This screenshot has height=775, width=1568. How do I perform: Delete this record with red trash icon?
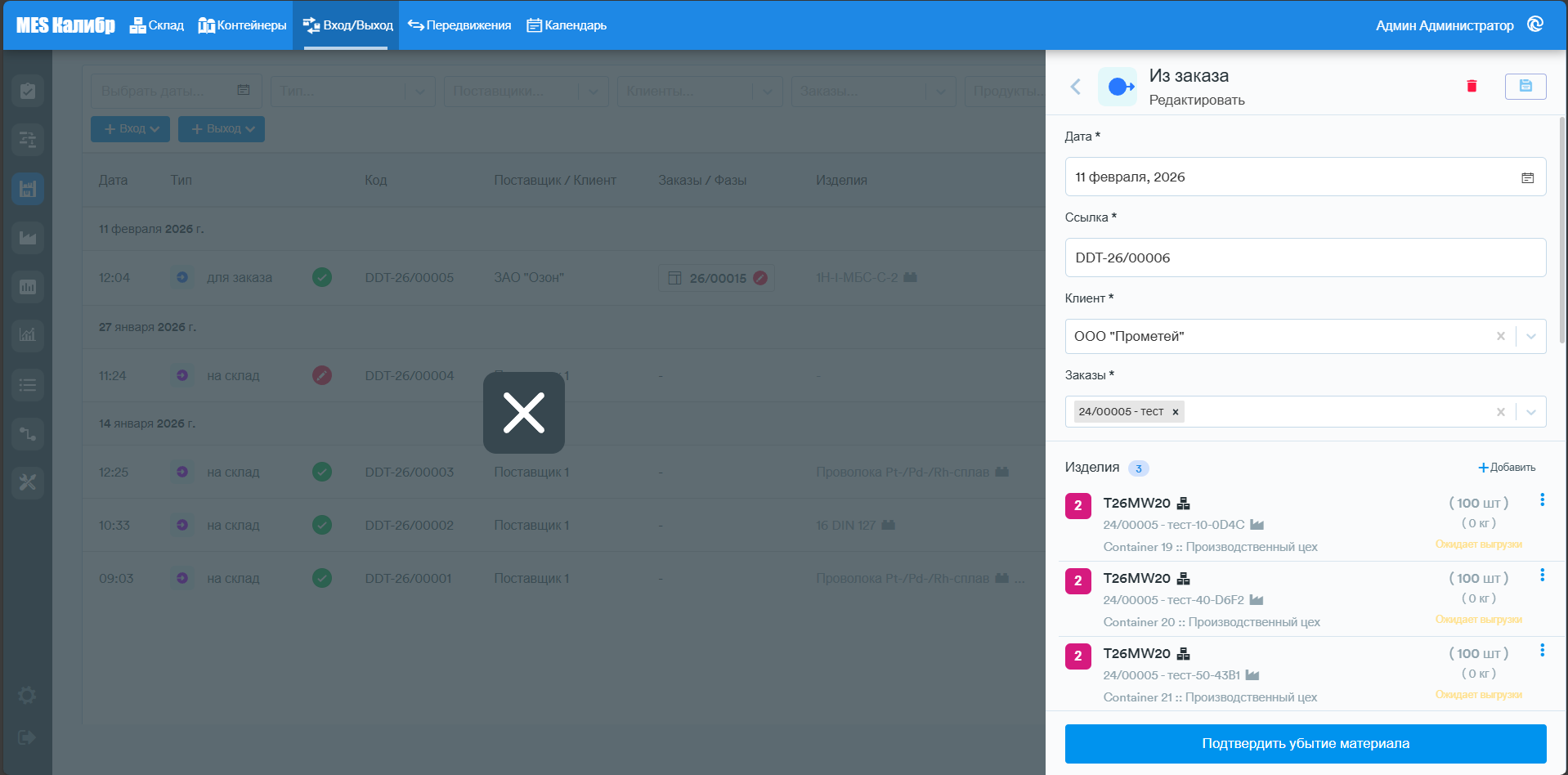click(1472, 86)
